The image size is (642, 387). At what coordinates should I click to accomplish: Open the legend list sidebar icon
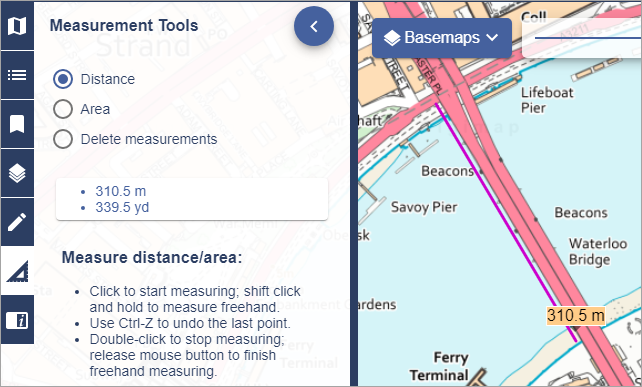(17, 75)
